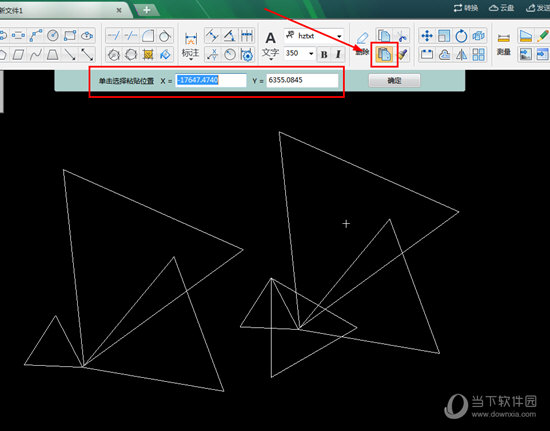Toggle italic text formatting
The width and height of the screenshot is (550, 431).
pos(338,54)
